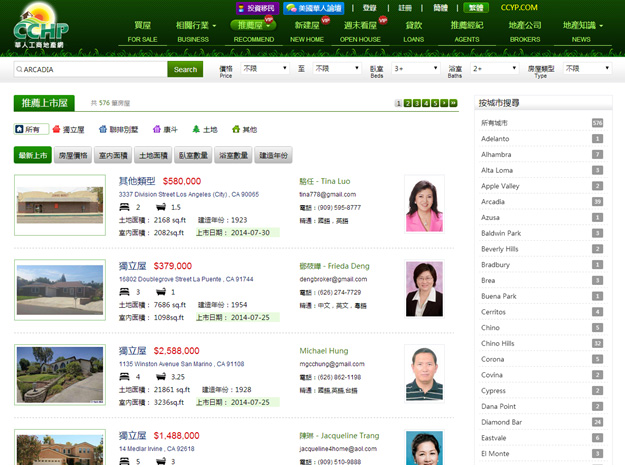The height and width of the screenshot is (467, 625).
Task: Open the OPEN HOUSE menu
Action: (360, 32)
